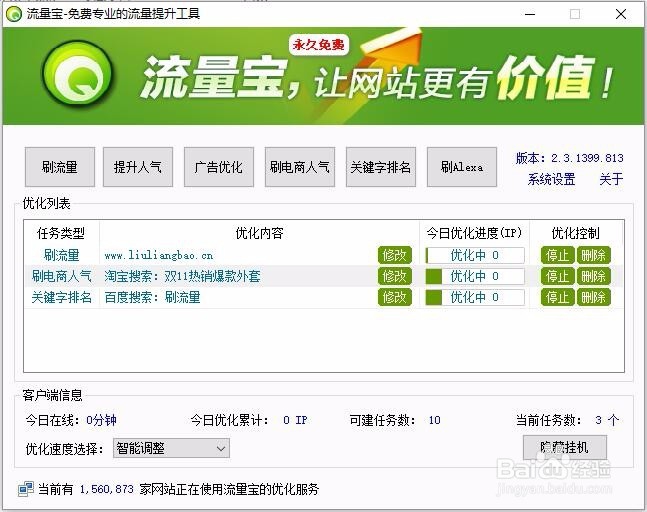Click the 可建任务数 10 value
The image size is (647, 512).
click(x=434, y=420)
